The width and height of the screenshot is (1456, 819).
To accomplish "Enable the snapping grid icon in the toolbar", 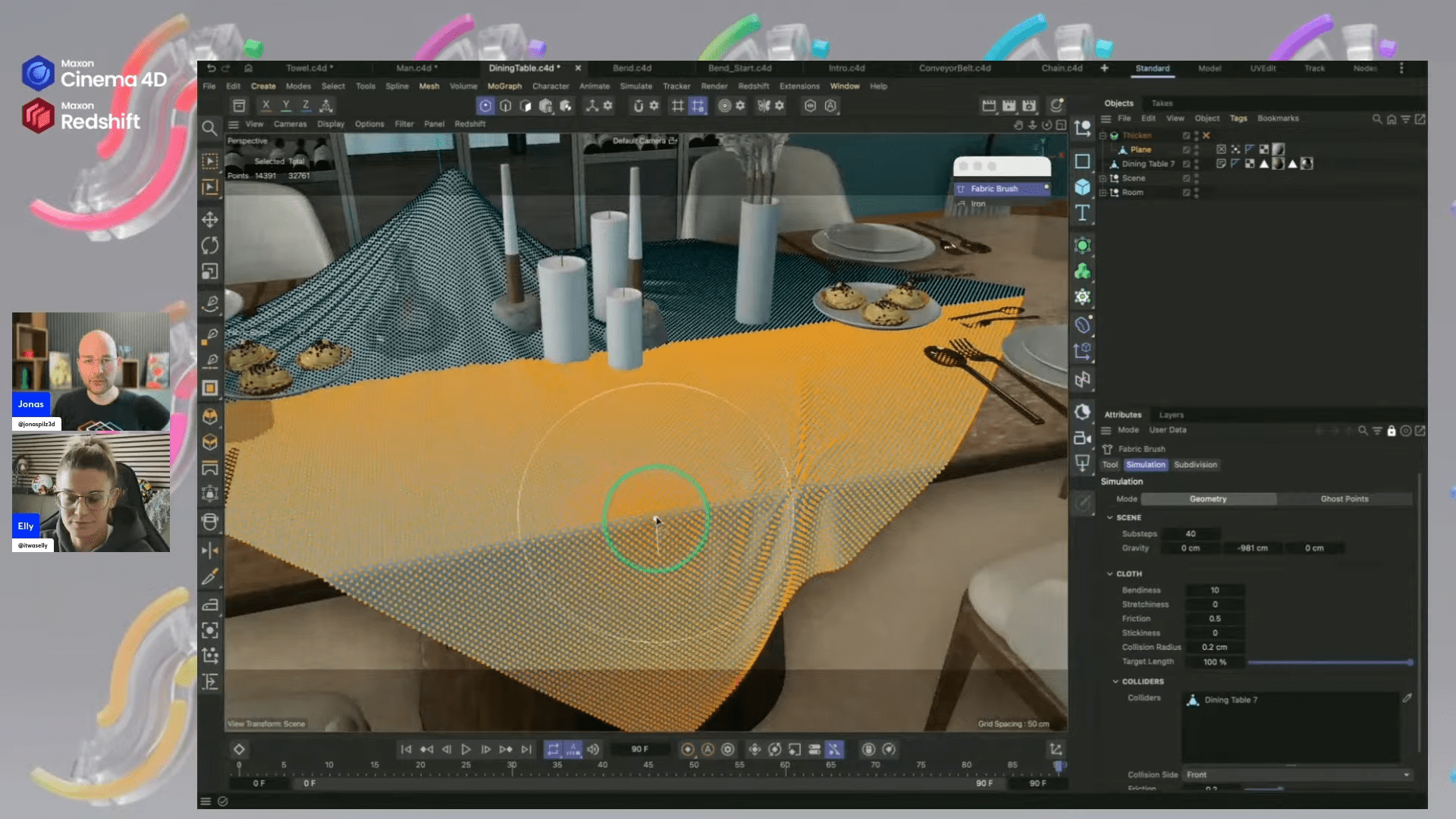I will click(677, 106).
